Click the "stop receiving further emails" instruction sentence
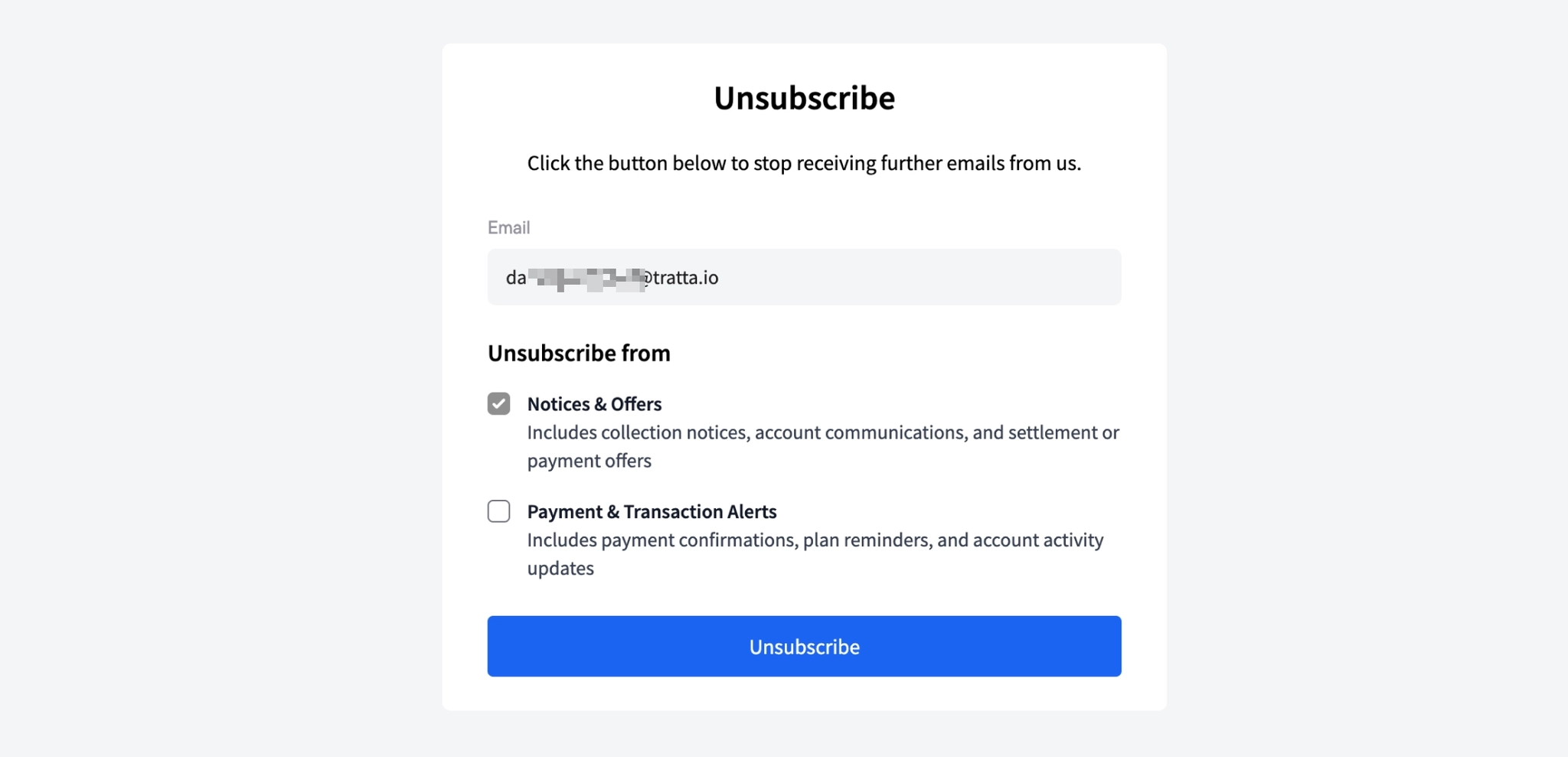Viewport: 1568px width, 757px height. coord(804,163)
